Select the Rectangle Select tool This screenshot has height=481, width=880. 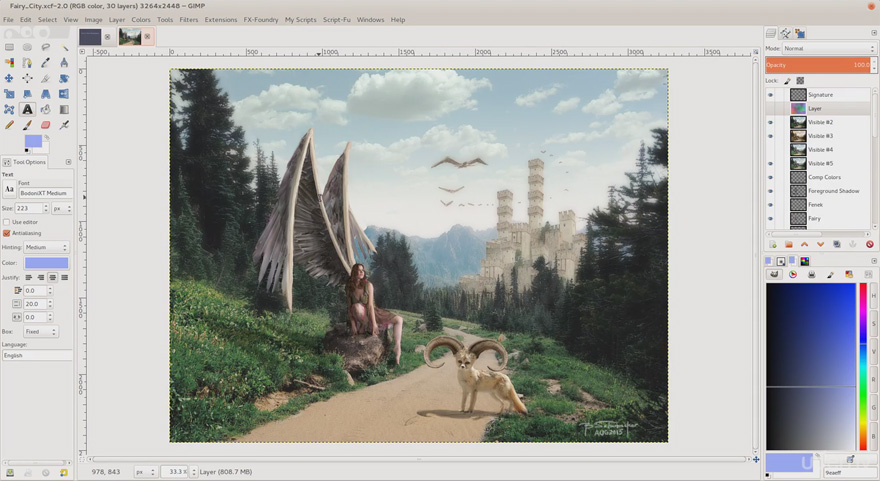[9, 47]
